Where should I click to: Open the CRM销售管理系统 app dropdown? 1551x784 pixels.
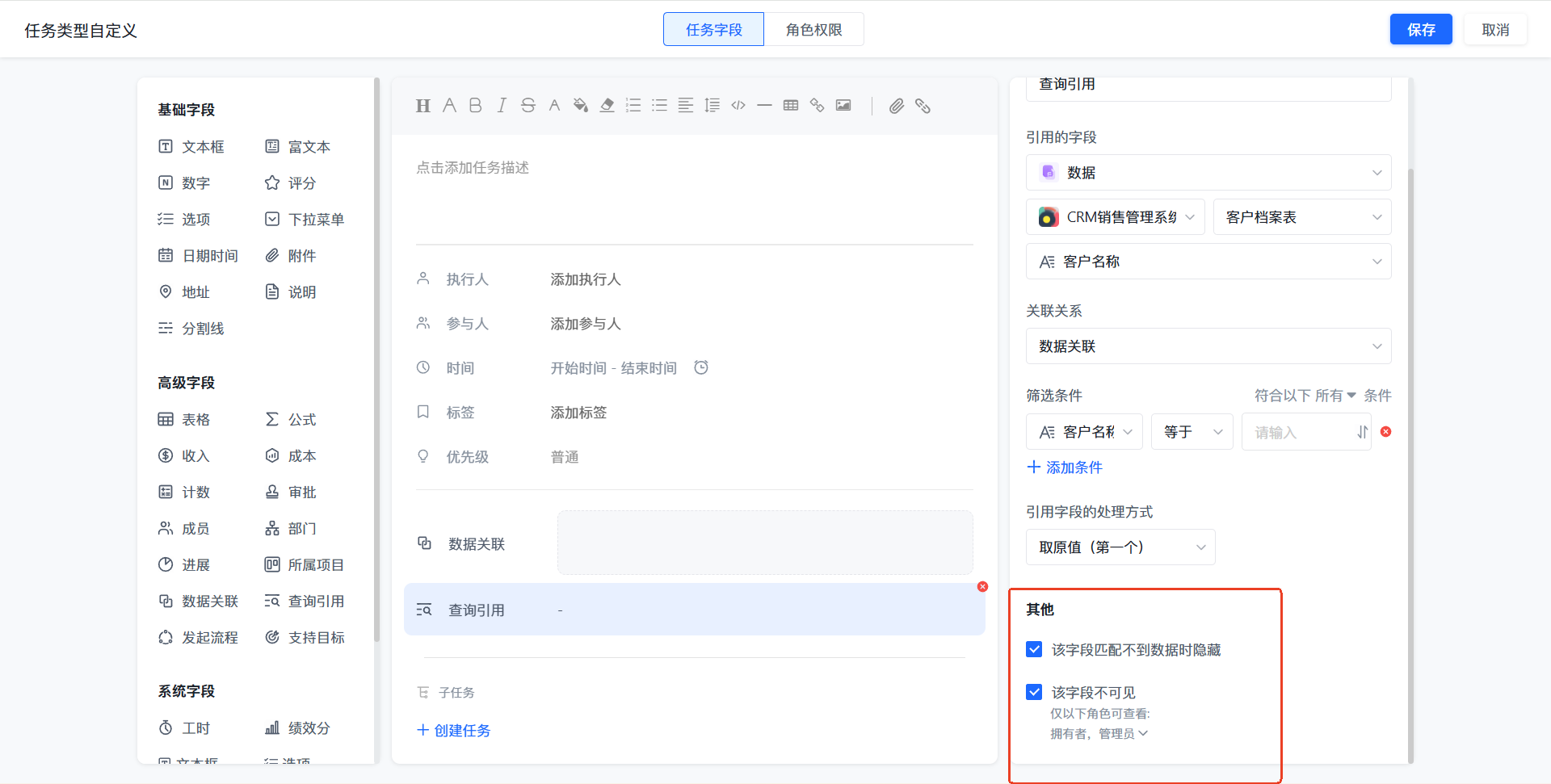pos(1116,217)
